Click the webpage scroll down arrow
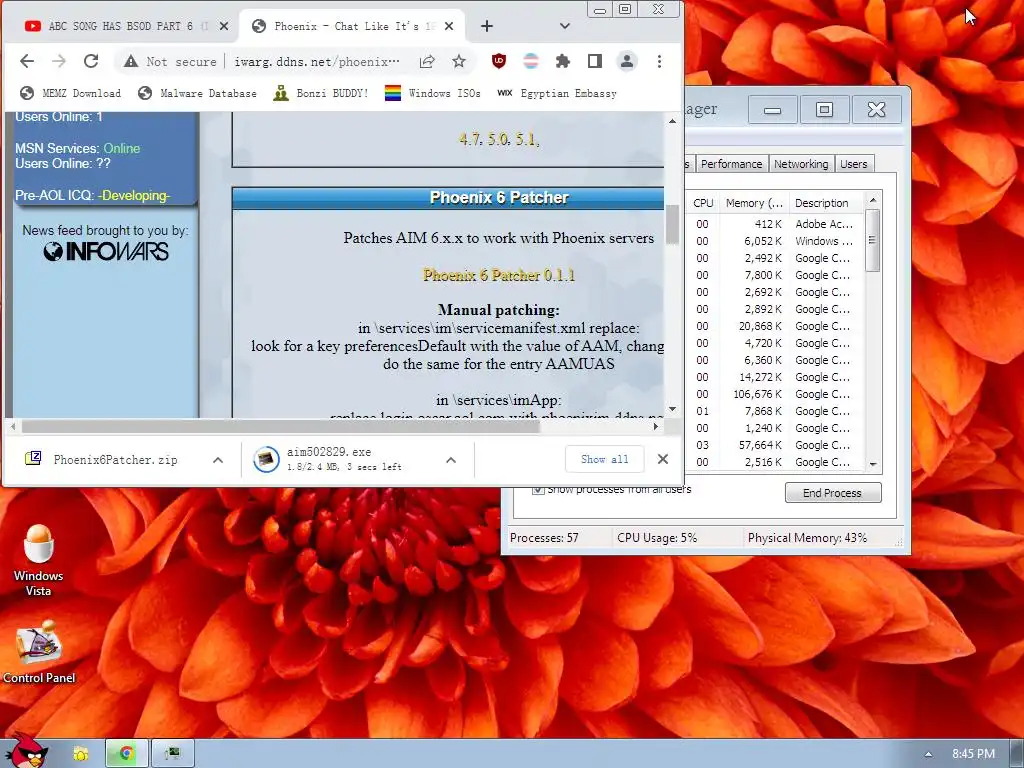 point(672,409)
